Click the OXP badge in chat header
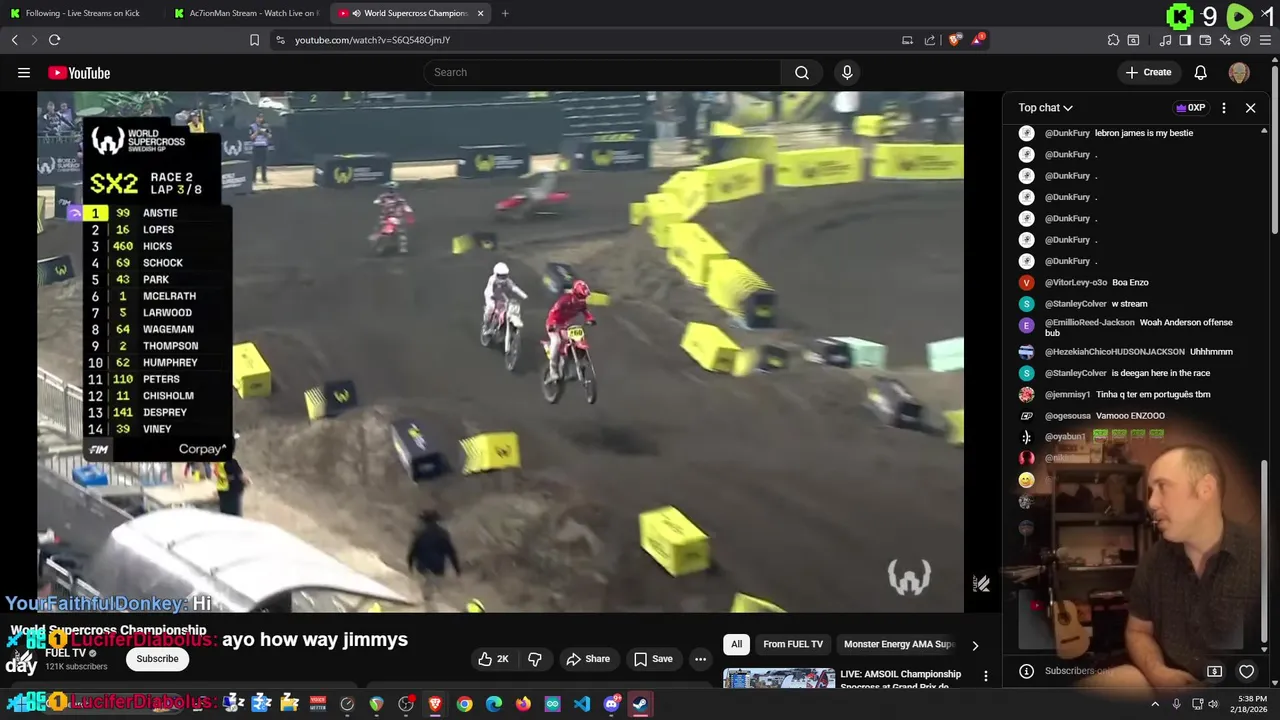1280x720 pixels. pyautogui.click(x=1190, y=108)
